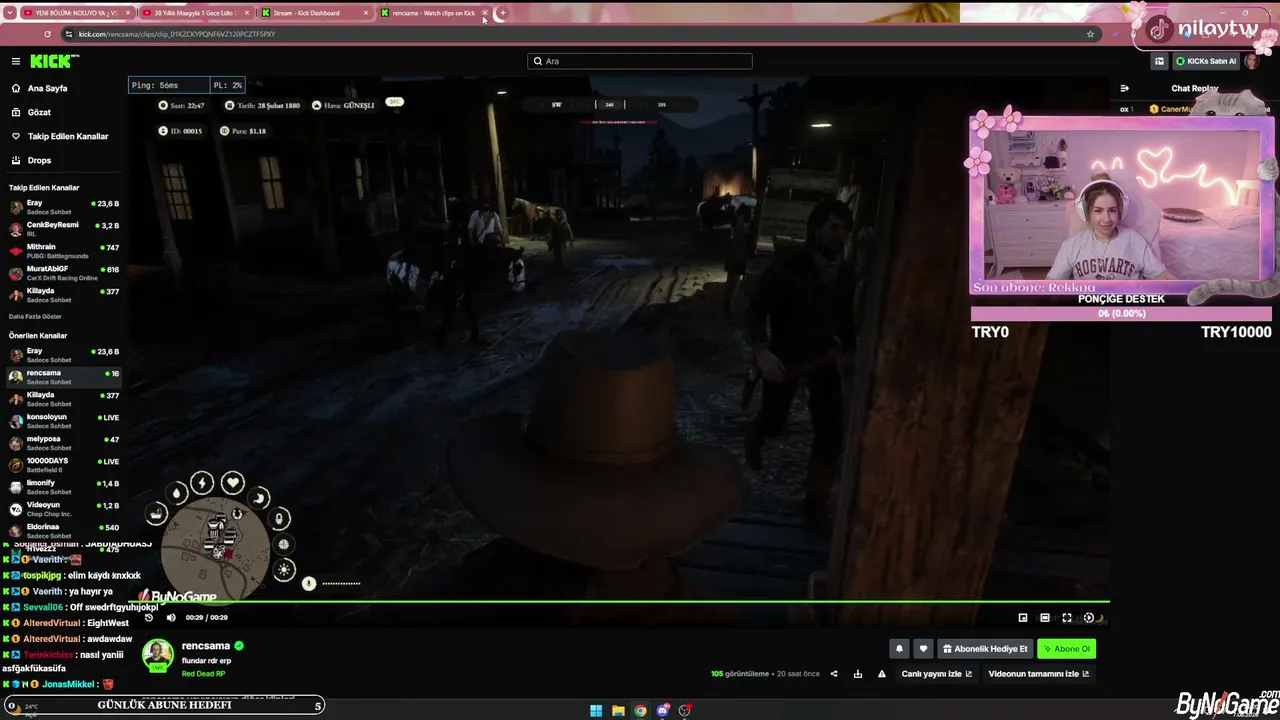This screenshot has width=1280, height=720.
Task: Open konsoloyun channel avatar
Action: 16,421
